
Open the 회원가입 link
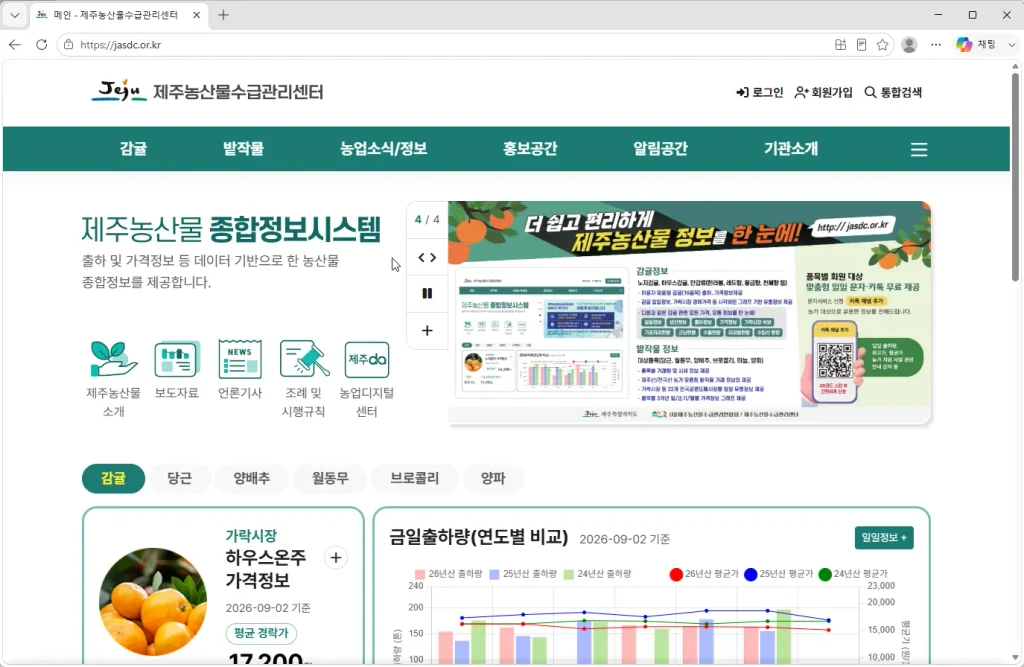824,92
